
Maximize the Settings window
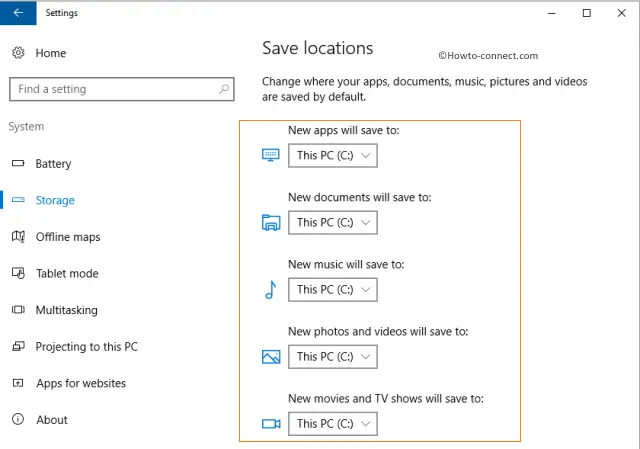click(x=587, y=13)
